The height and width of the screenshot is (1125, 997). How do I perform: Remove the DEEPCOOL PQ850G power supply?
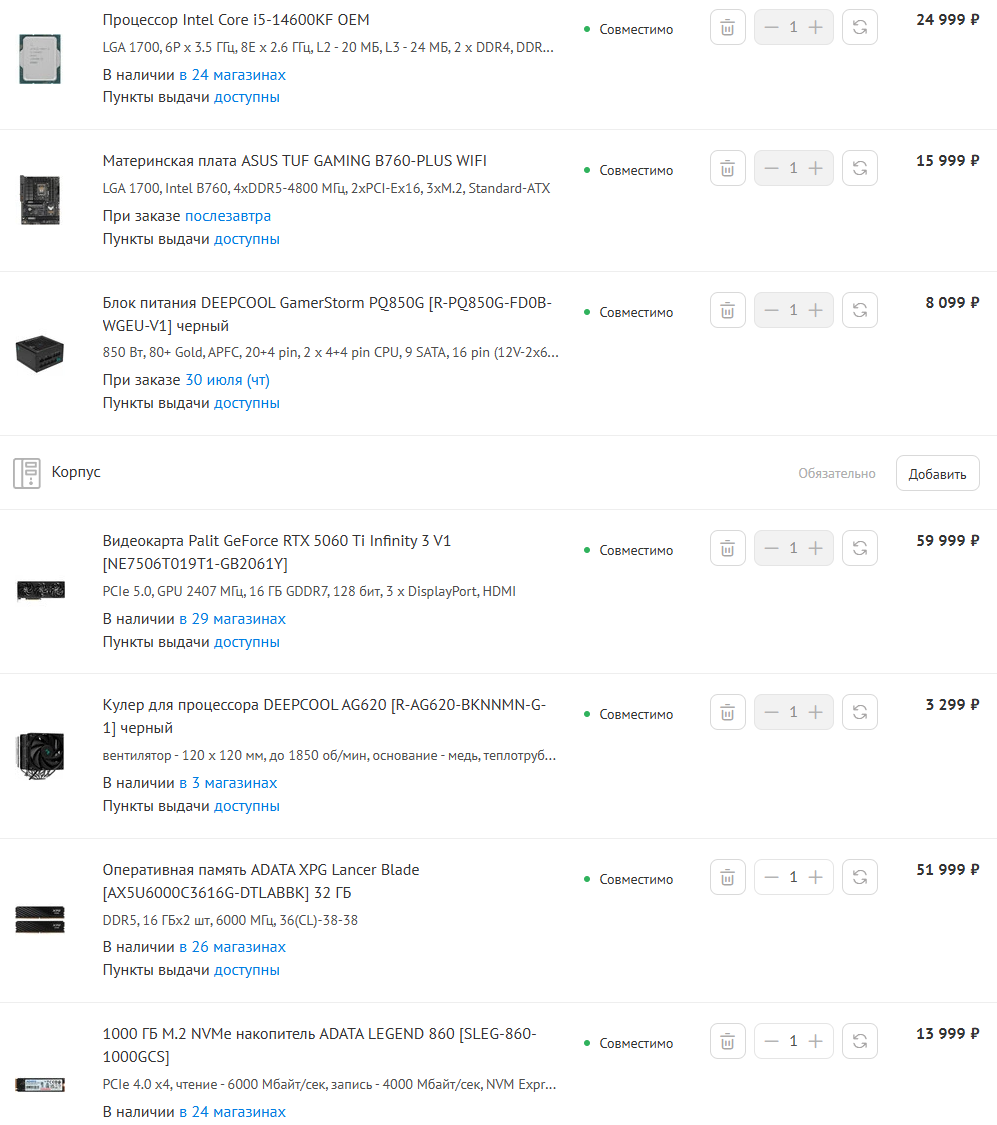pyautogui.click(x=727, y=311)
